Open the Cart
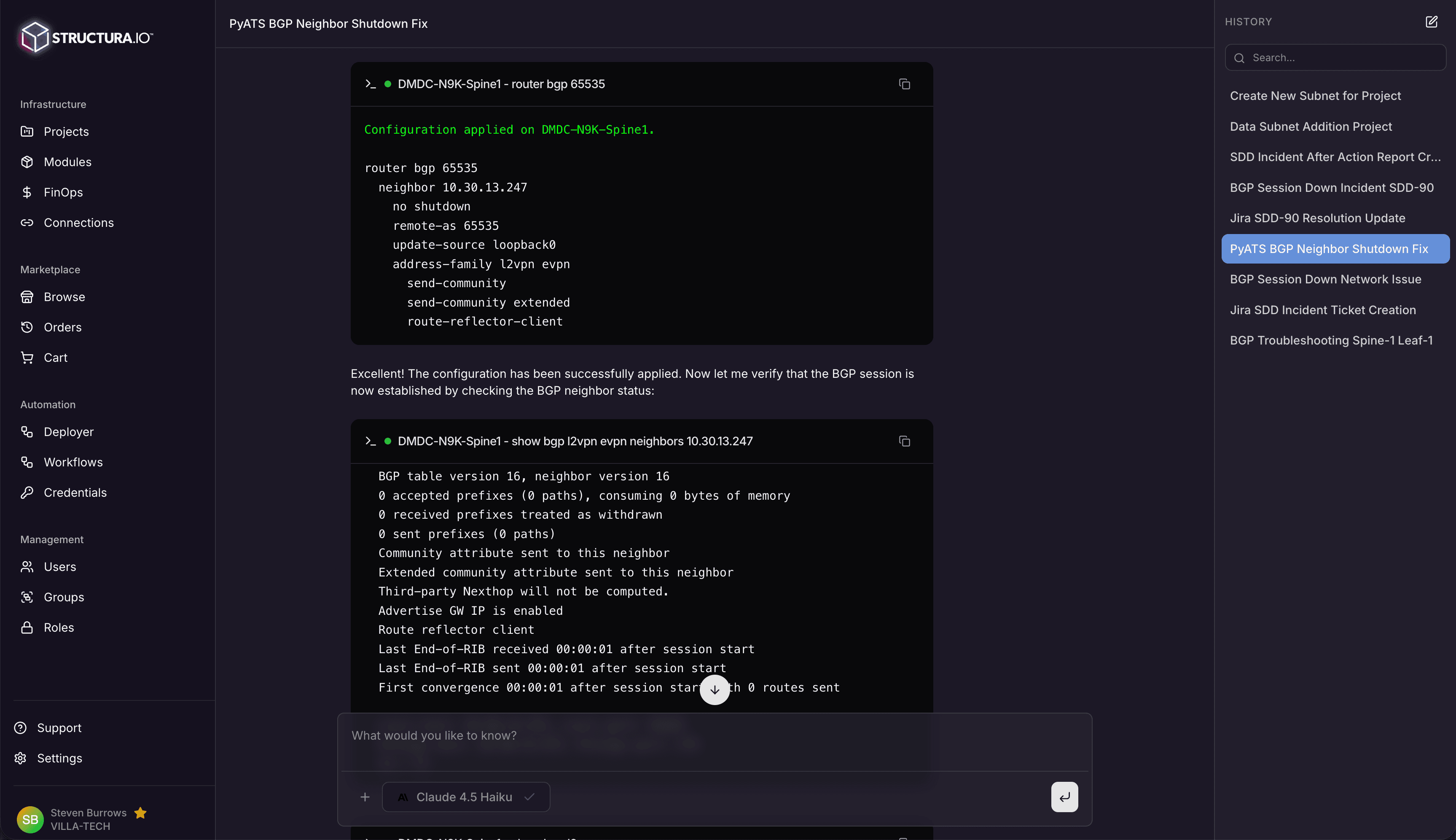This screenshot has width=1456, height=840. [x=55, y=357]
